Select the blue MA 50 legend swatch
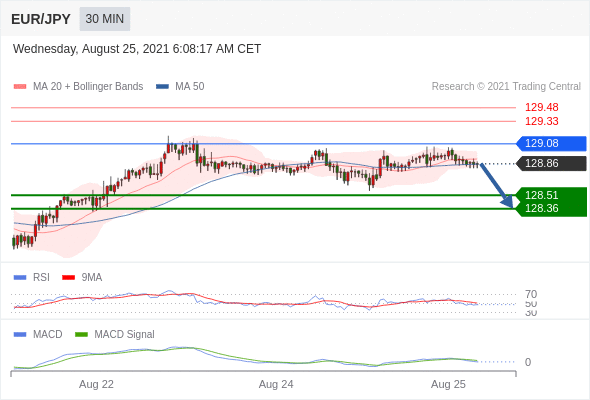The height and width of the screenshot is (400, 590). click(x=162, y=87)
